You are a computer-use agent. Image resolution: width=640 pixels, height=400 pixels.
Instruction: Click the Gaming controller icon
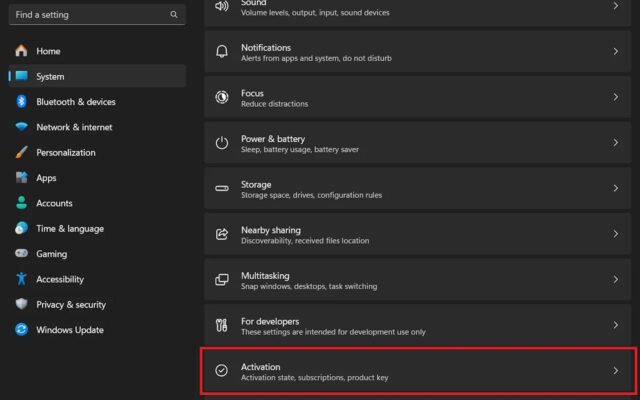(21, 254)
